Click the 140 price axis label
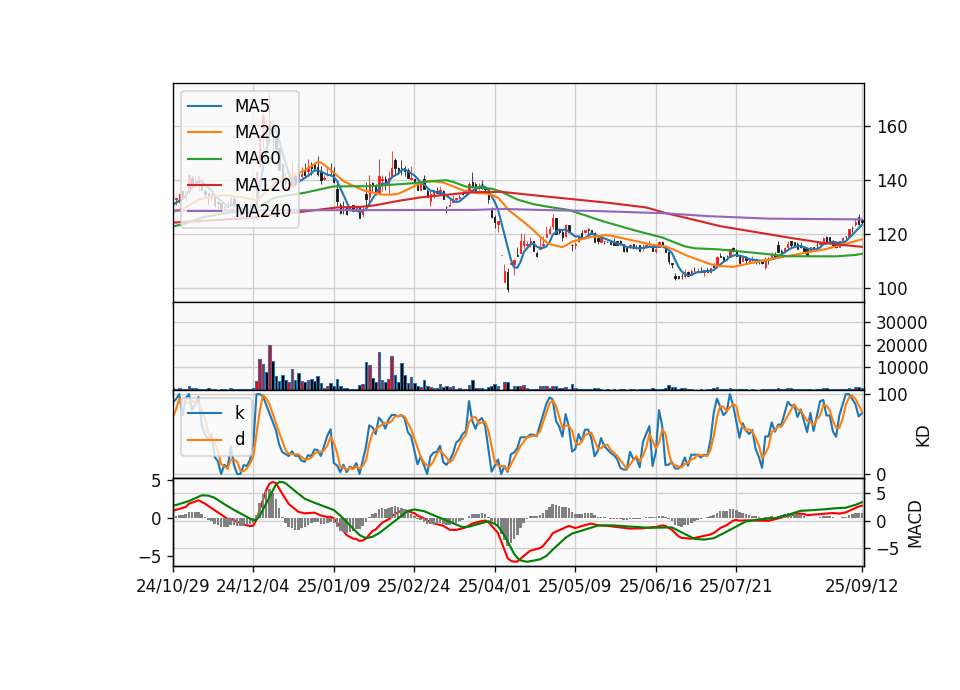The image size is (960, 690). click(x=891, y=181)
